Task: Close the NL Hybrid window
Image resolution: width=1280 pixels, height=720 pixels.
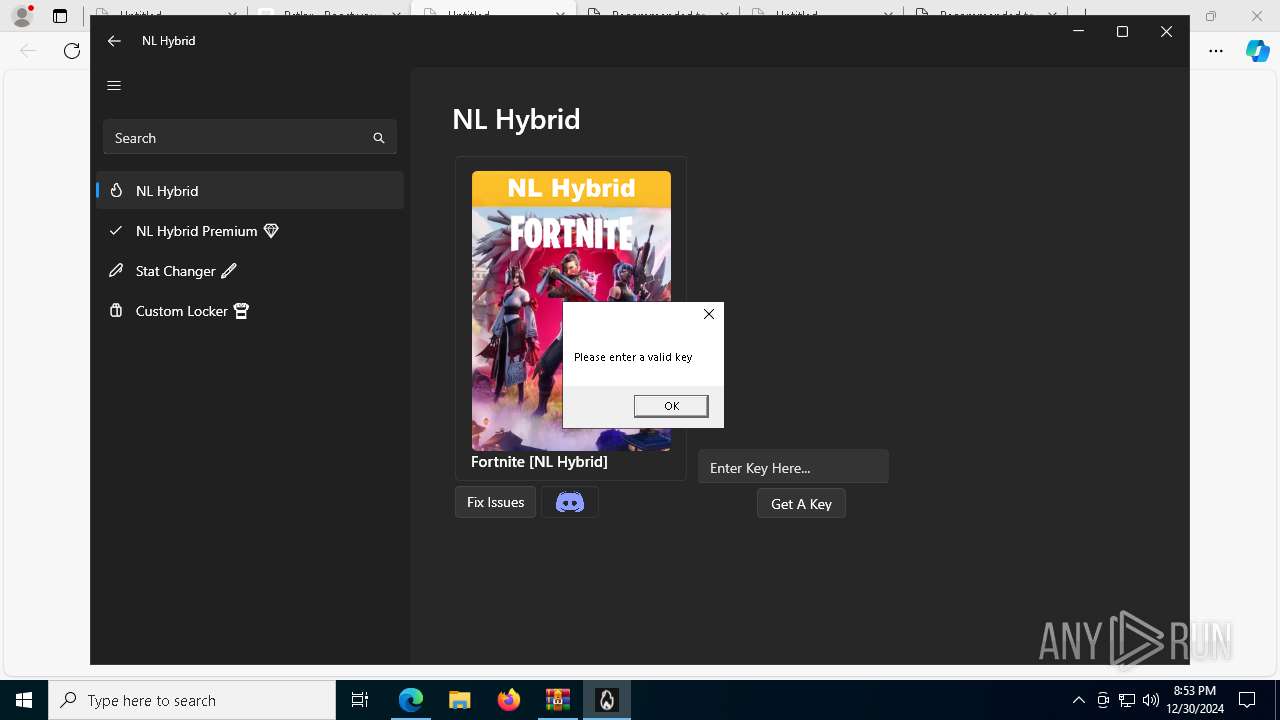Action: (x=1166, y=32)
